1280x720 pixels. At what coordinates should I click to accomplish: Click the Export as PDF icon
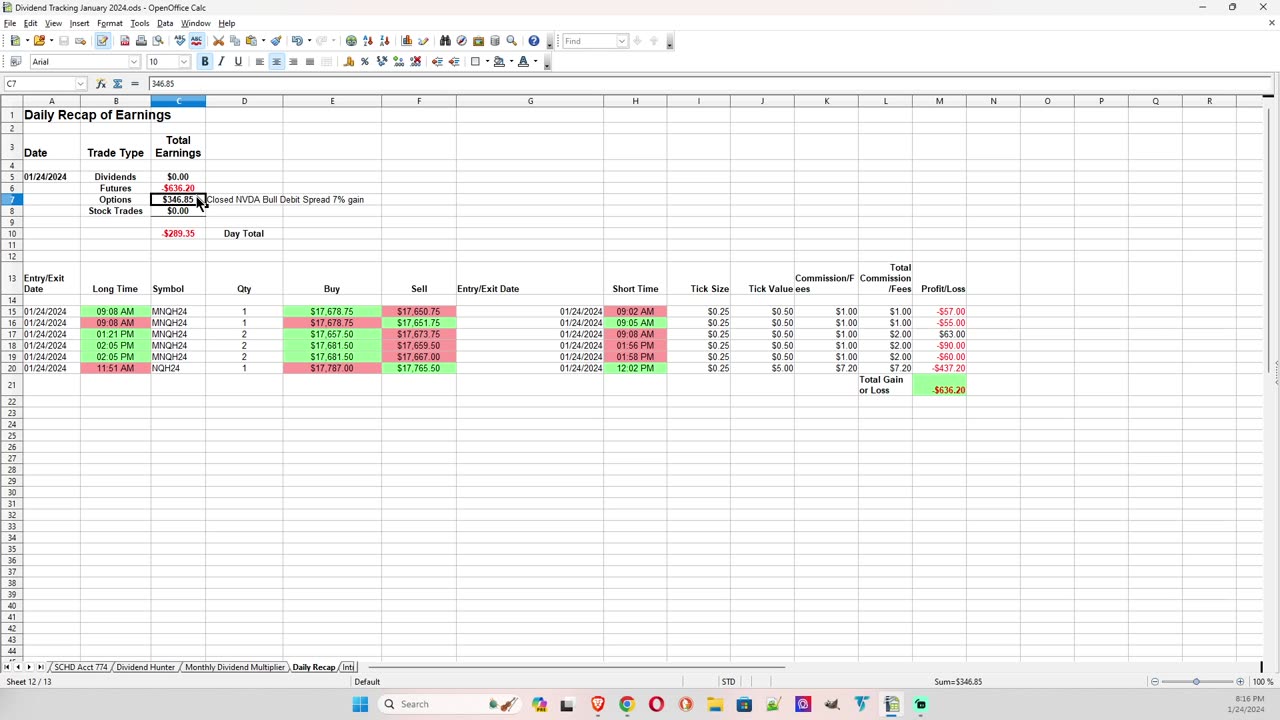[x=124, y=41]
